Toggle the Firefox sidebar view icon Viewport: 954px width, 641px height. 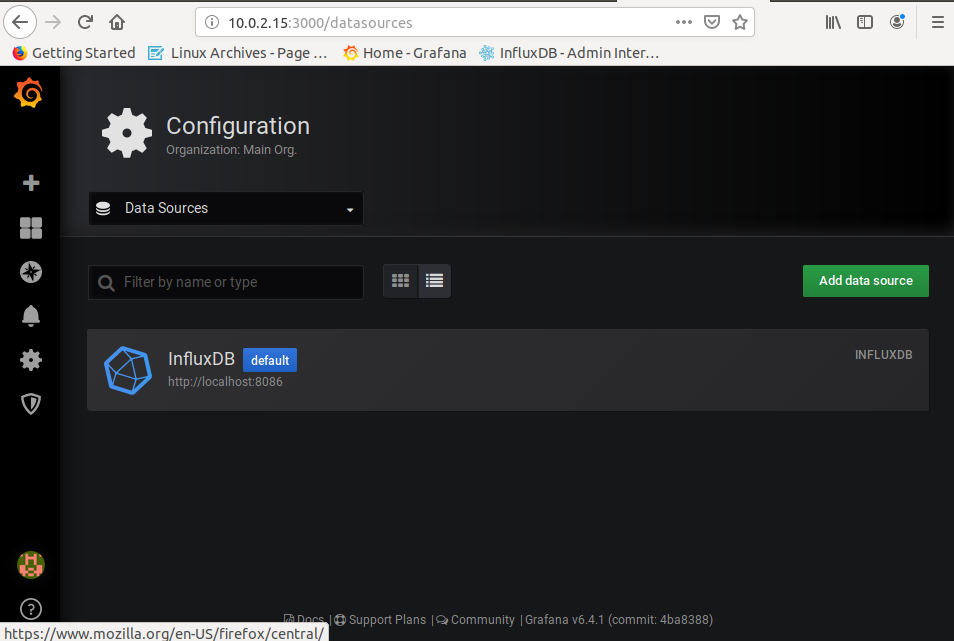coord(865,23)
